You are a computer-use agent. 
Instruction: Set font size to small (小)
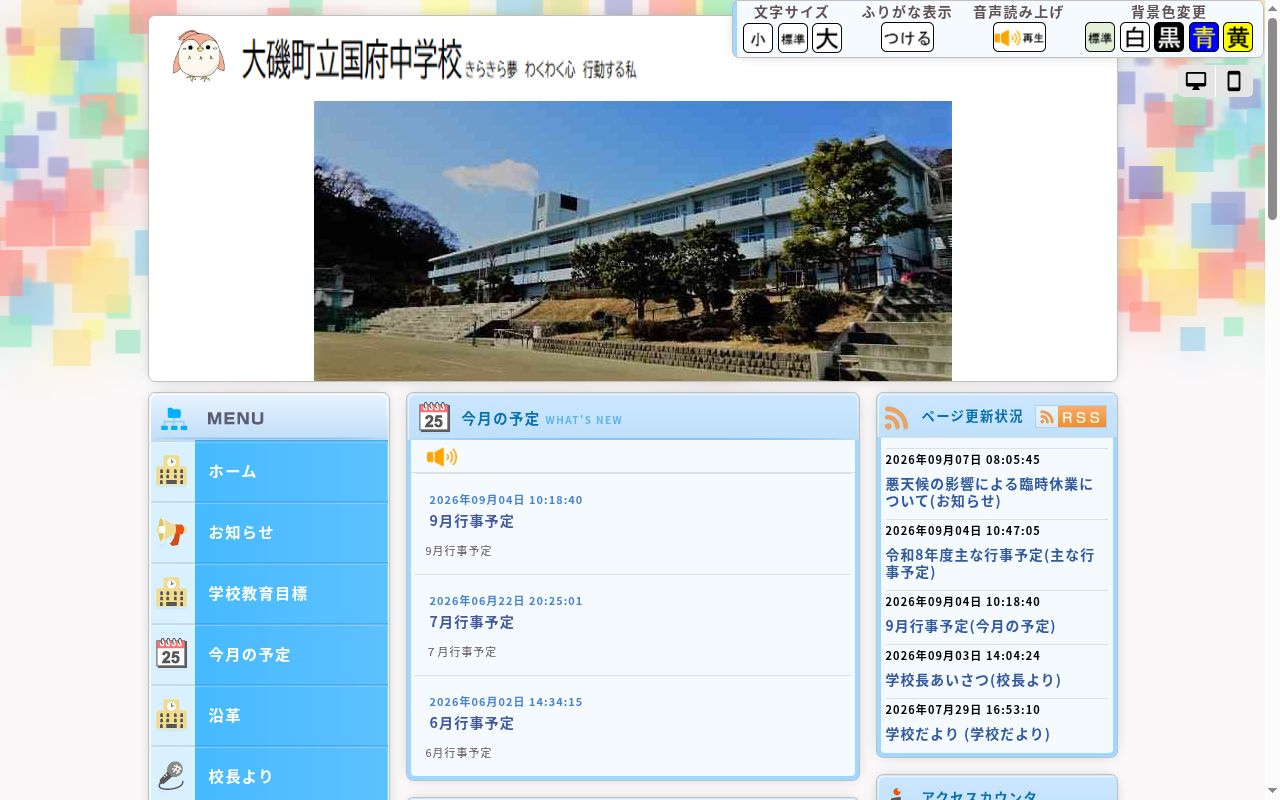pyautogui.click(x=758, y=38)
